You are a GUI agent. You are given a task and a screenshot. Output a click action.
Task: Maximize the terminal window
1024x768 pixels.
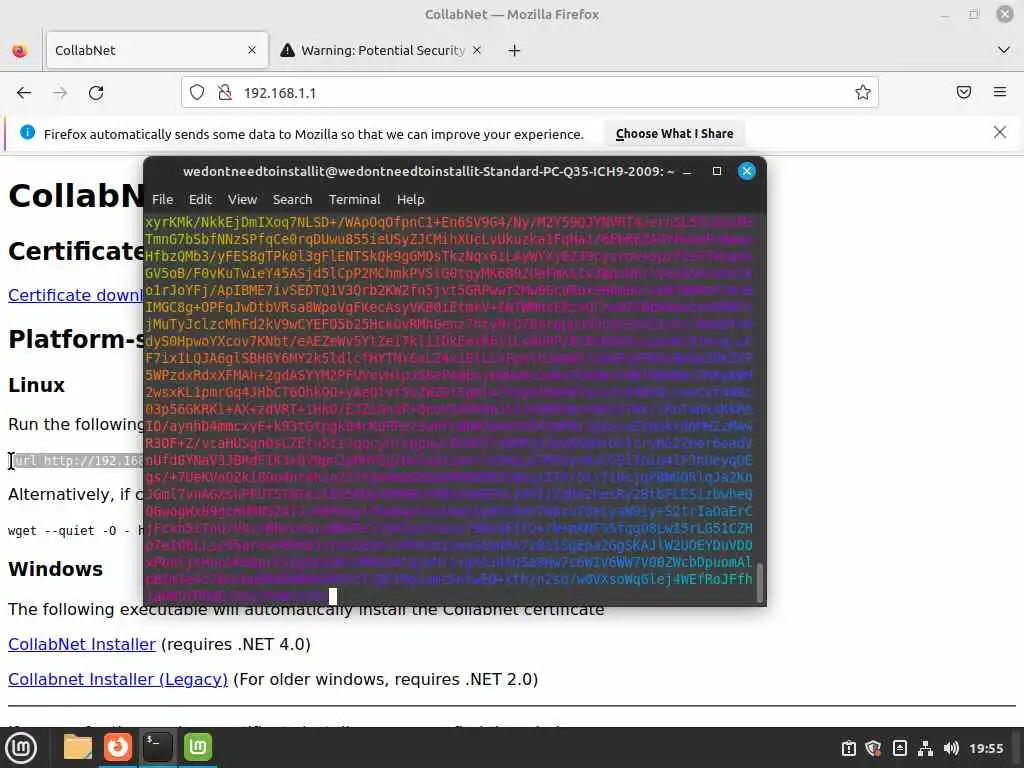click(717, 171)
